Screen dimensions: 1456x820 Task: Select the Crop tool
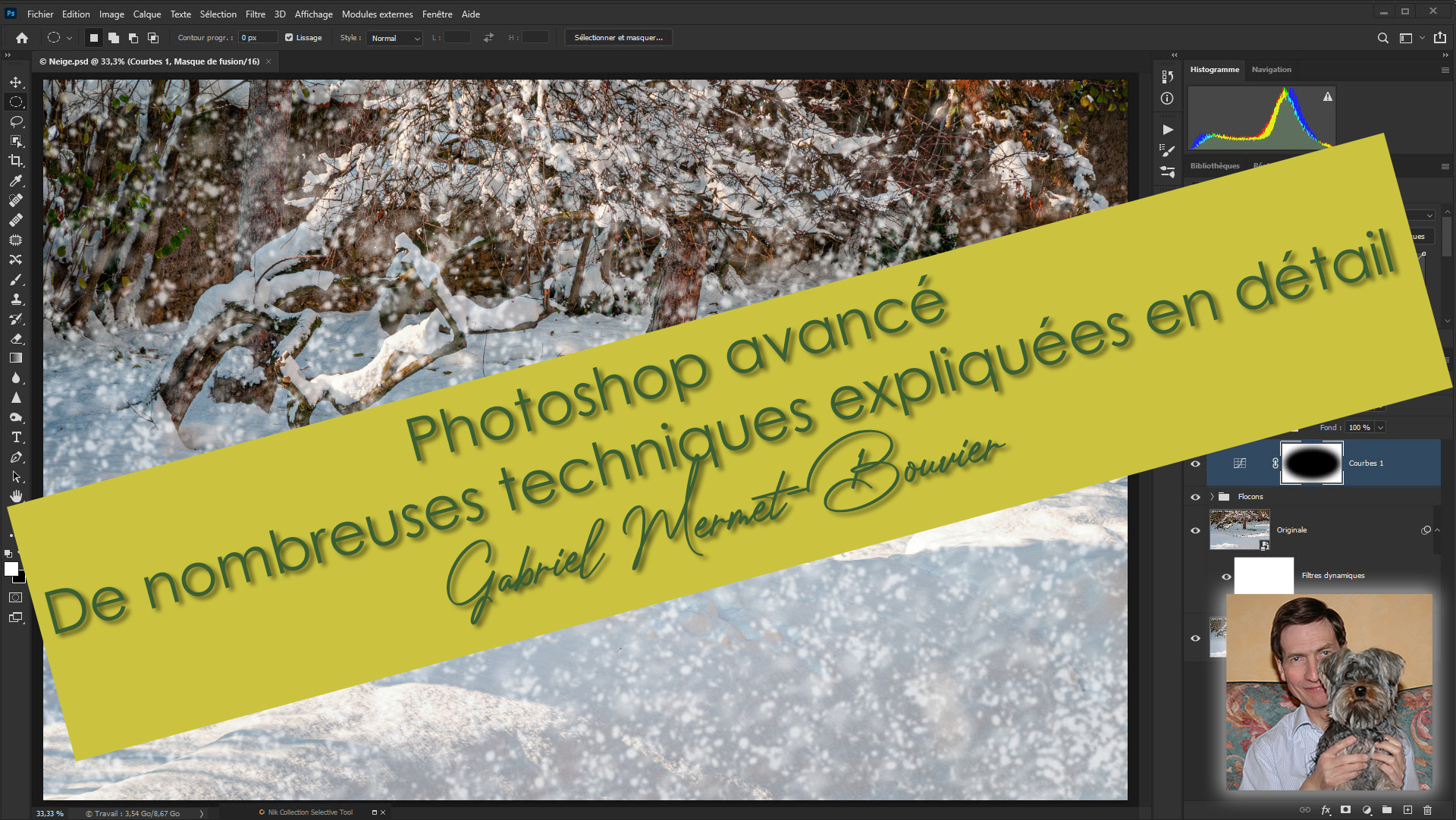[16, 161]
